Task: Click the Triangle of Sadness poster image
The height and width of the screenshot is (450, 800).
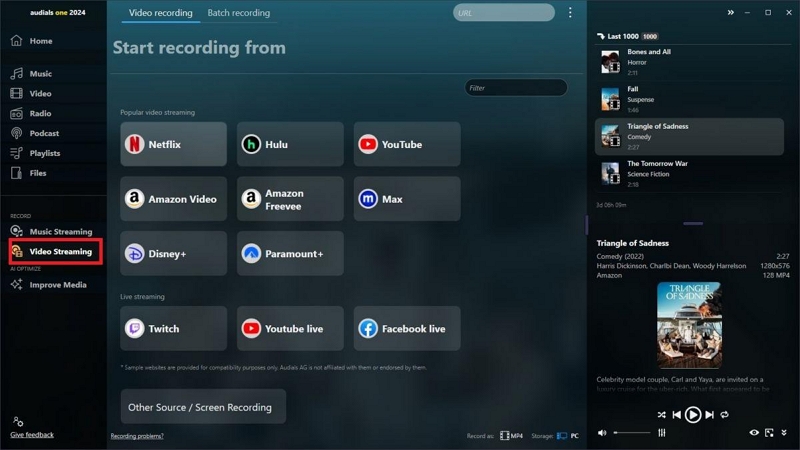Action: pos(689,325)
